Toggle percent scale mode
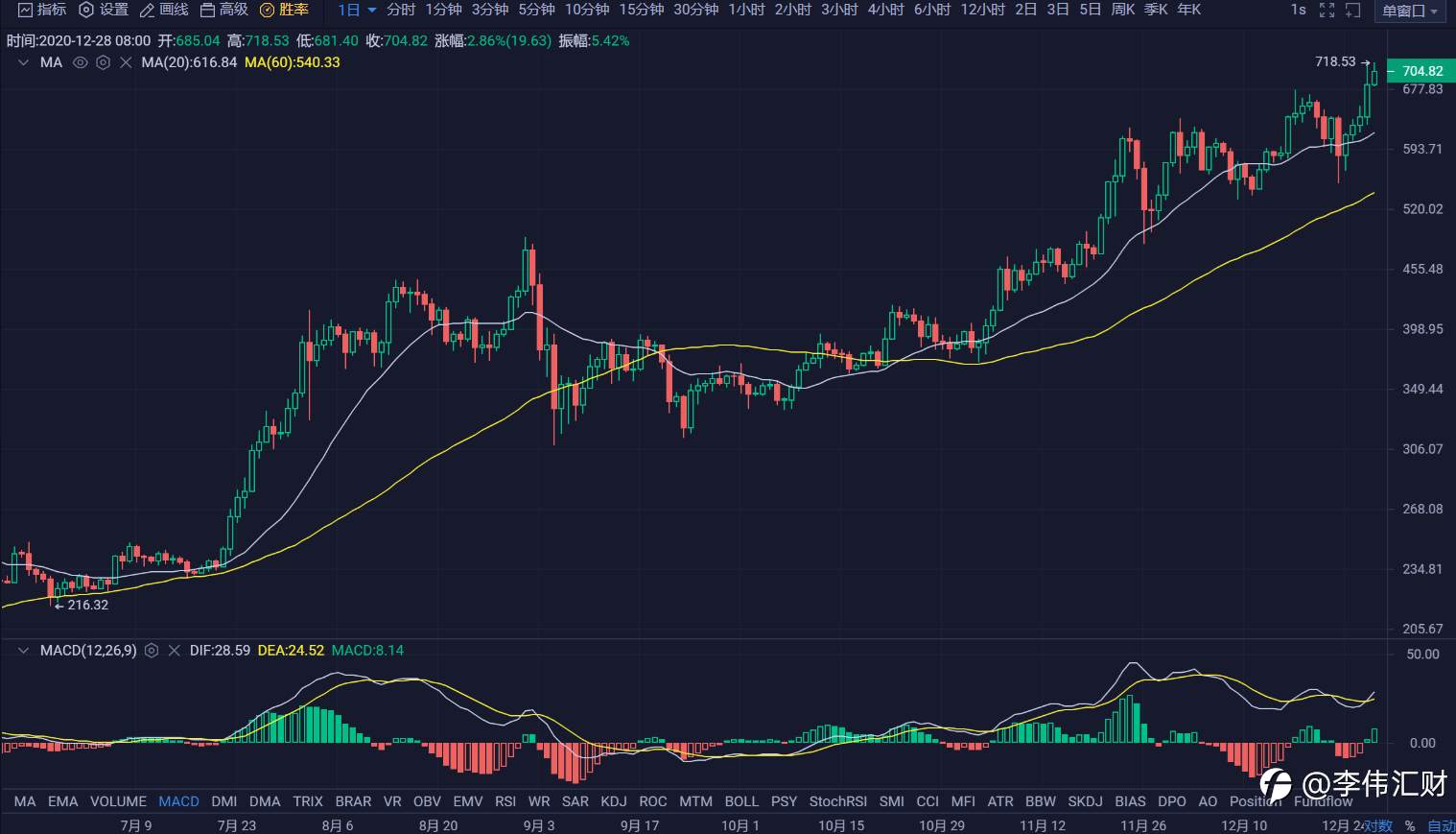1456x834 pixels. pos(1410,825)
